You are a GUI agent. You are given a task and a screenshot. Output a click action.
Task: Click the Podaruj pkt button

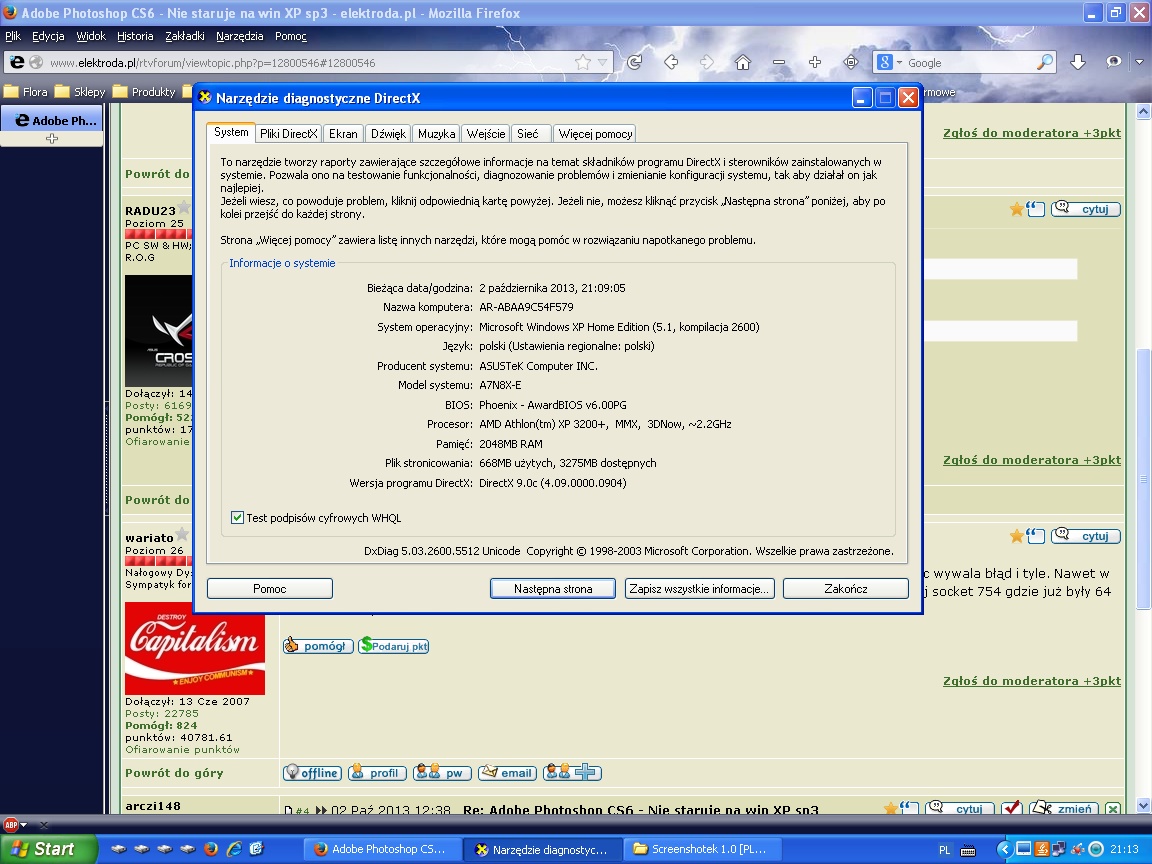(394, 646)
